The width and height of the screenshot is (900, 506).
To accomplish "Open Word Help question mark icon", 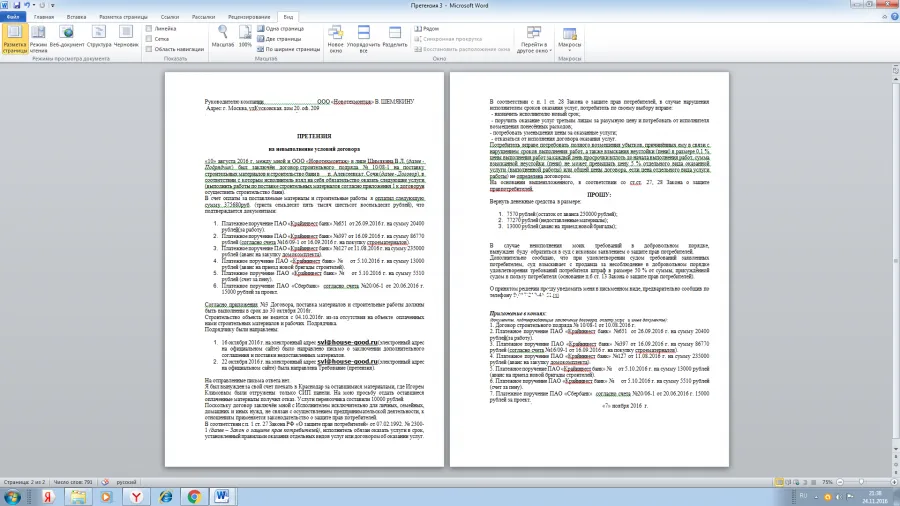I will tap(894, 17).
